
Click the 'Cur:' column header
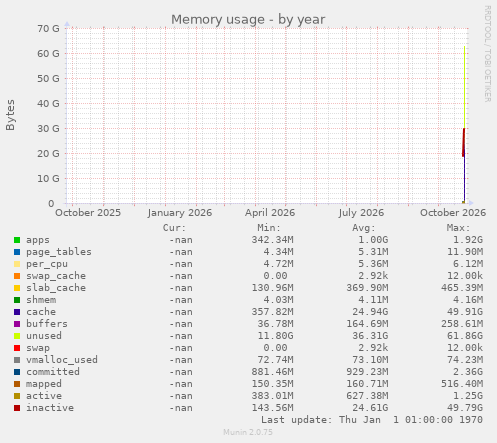click(x=174, y=228)
